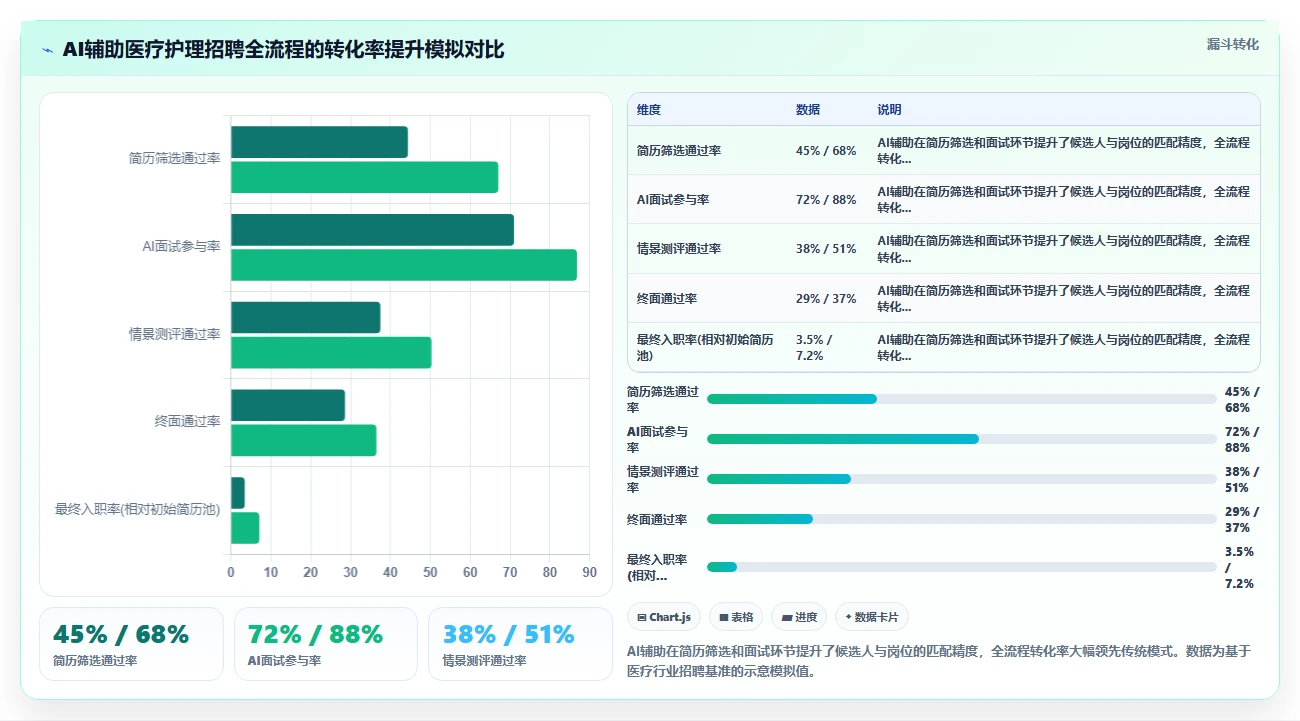Select table row 终面通过率

943,298
